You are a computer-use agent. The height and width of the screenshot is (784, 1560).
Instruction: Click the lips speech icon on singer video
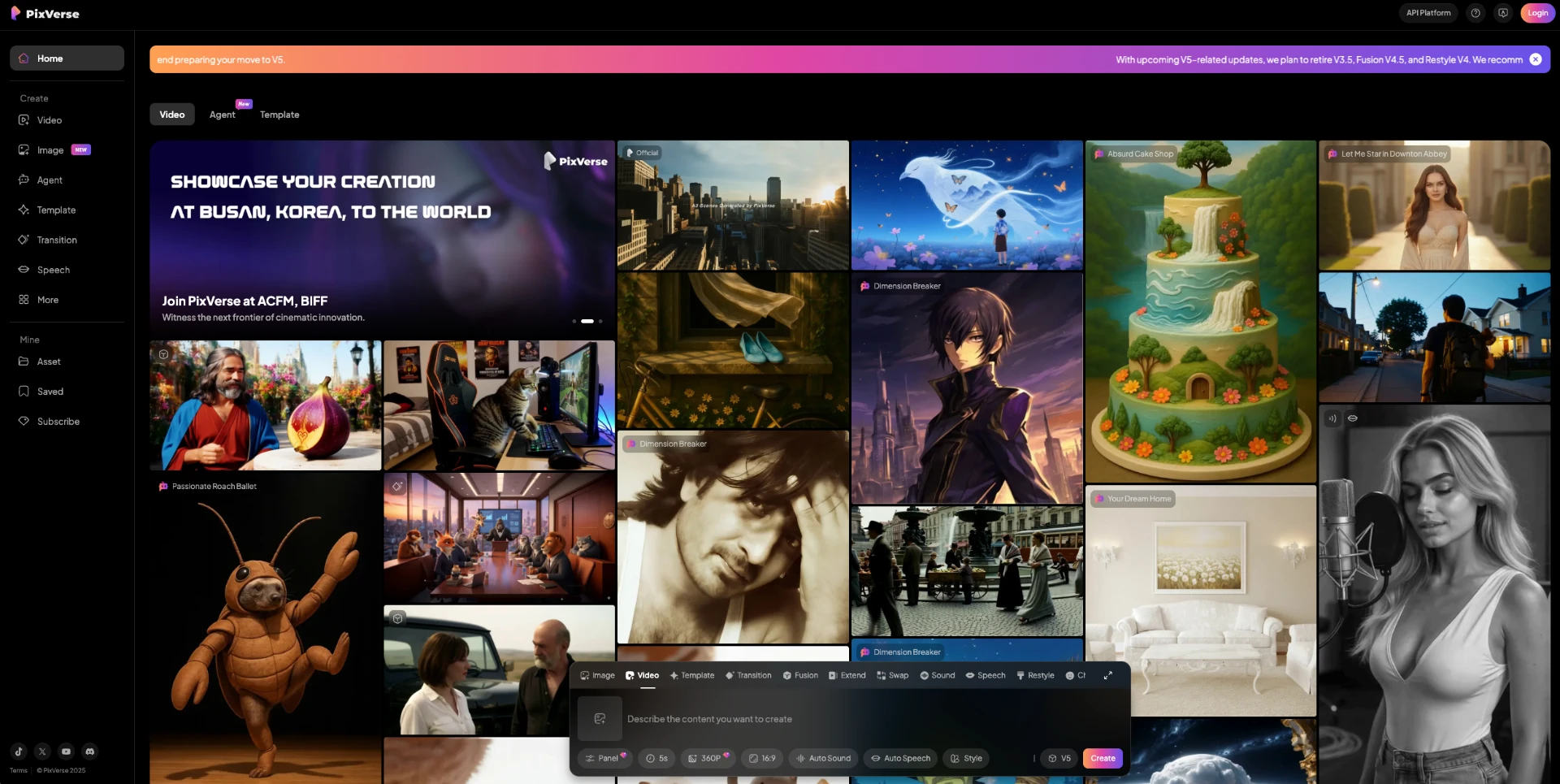click(x=1353, y=418)
